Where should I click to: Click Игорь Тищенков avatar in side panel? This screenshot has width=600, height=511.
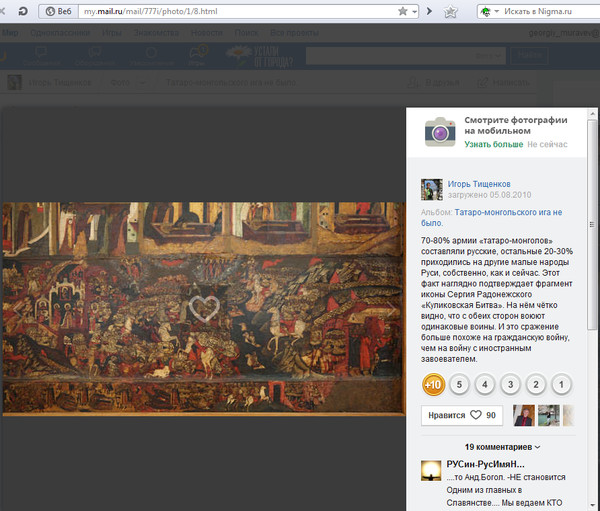pos(432,189)
